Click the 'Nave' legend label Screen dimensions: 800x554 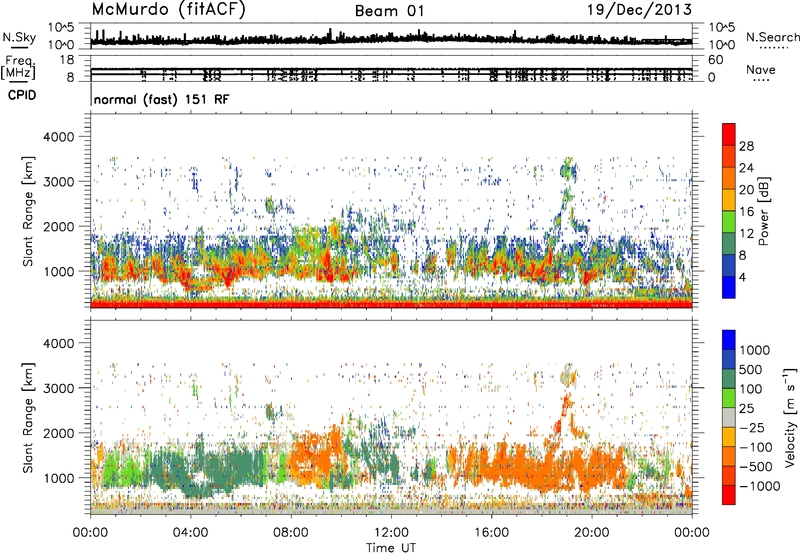click(760, 69)
